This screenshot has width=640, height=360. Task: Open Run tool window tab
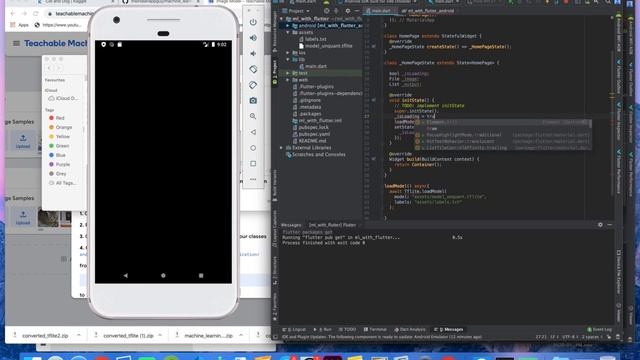[x=323, y=329]
